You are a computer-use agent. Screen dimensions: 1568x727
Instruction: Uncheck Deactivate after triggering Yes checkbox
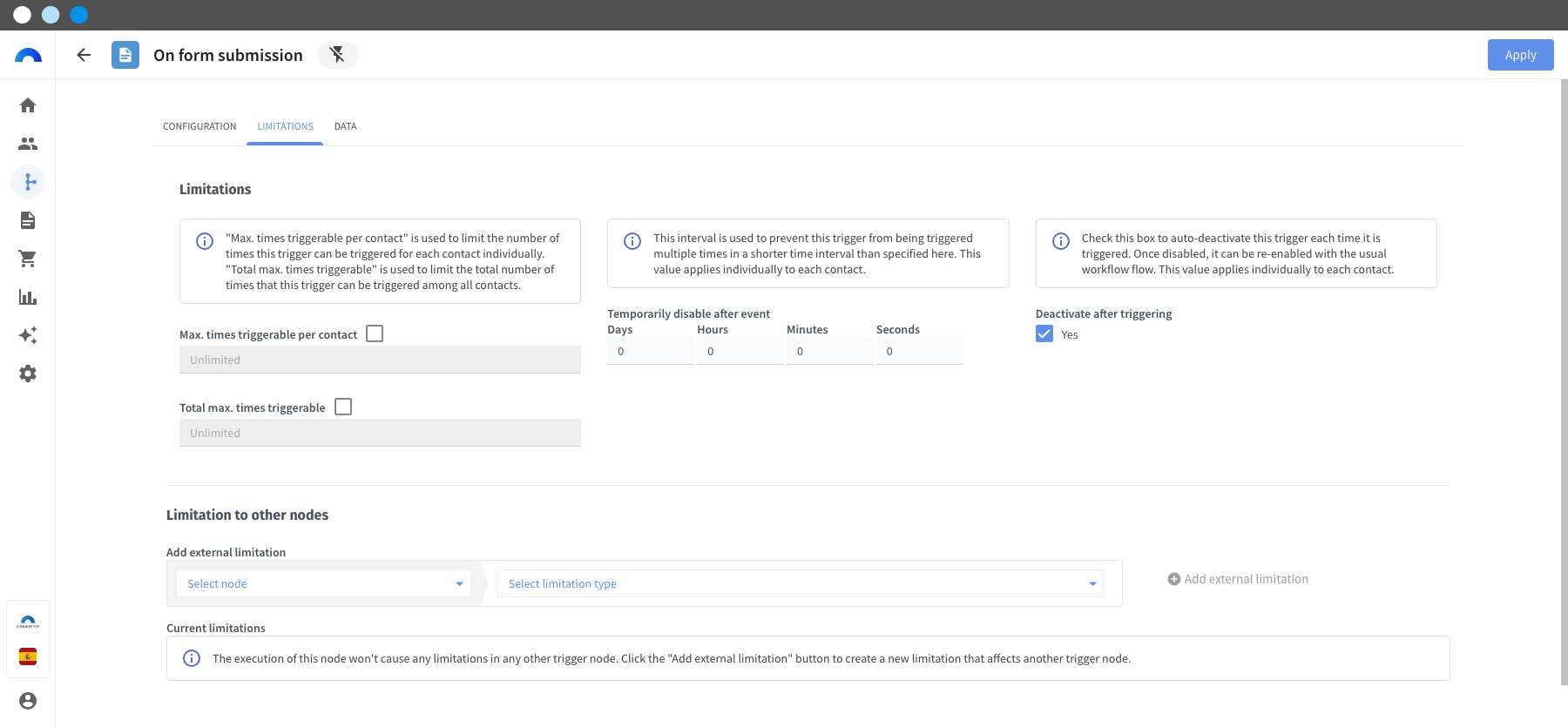[x=1044, y=333]
